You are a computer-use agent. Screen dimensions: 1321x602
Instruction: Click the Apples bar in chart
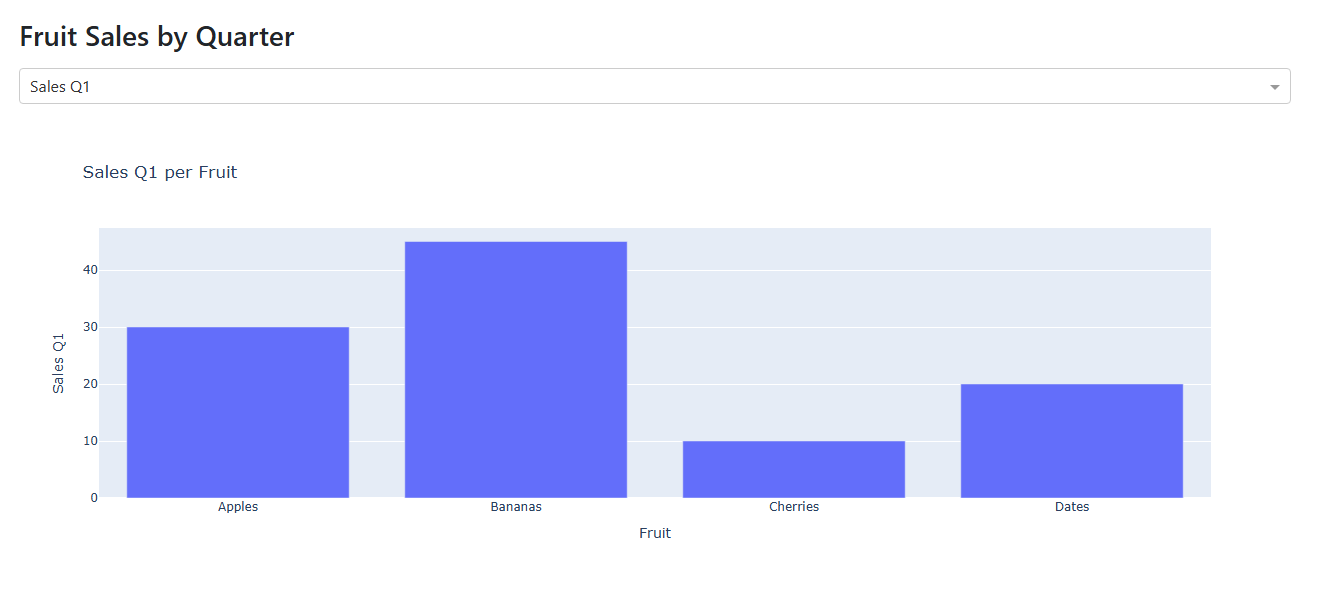(238, 412)
